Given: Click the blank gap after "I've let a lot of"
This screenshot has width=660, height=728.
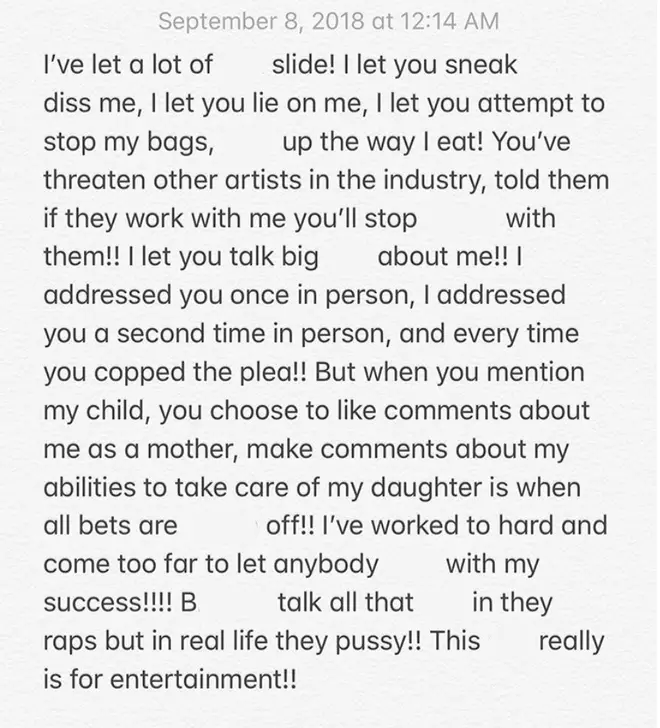Looking at the screenshot, I should [x=242, y=65].
